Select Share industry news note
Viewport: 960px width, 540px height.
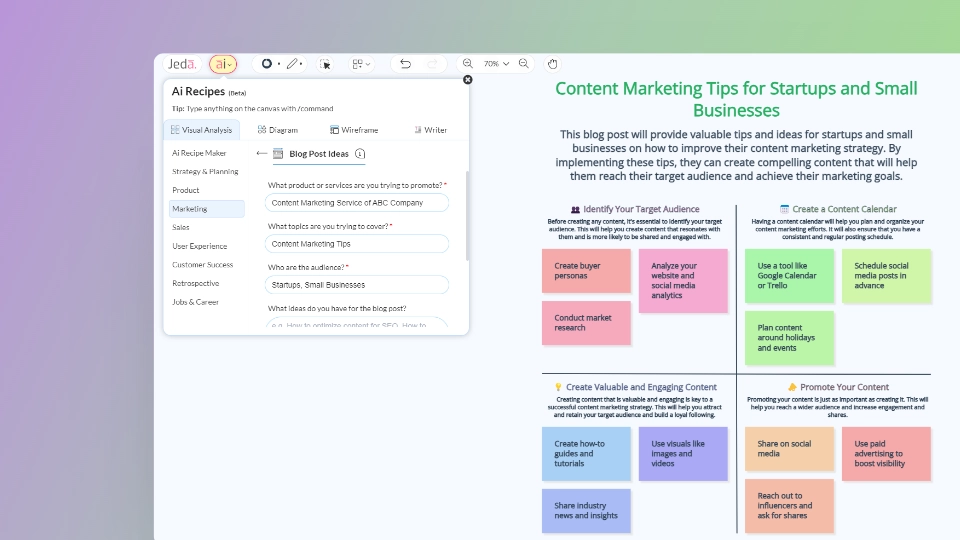click(x=586, y=511)
